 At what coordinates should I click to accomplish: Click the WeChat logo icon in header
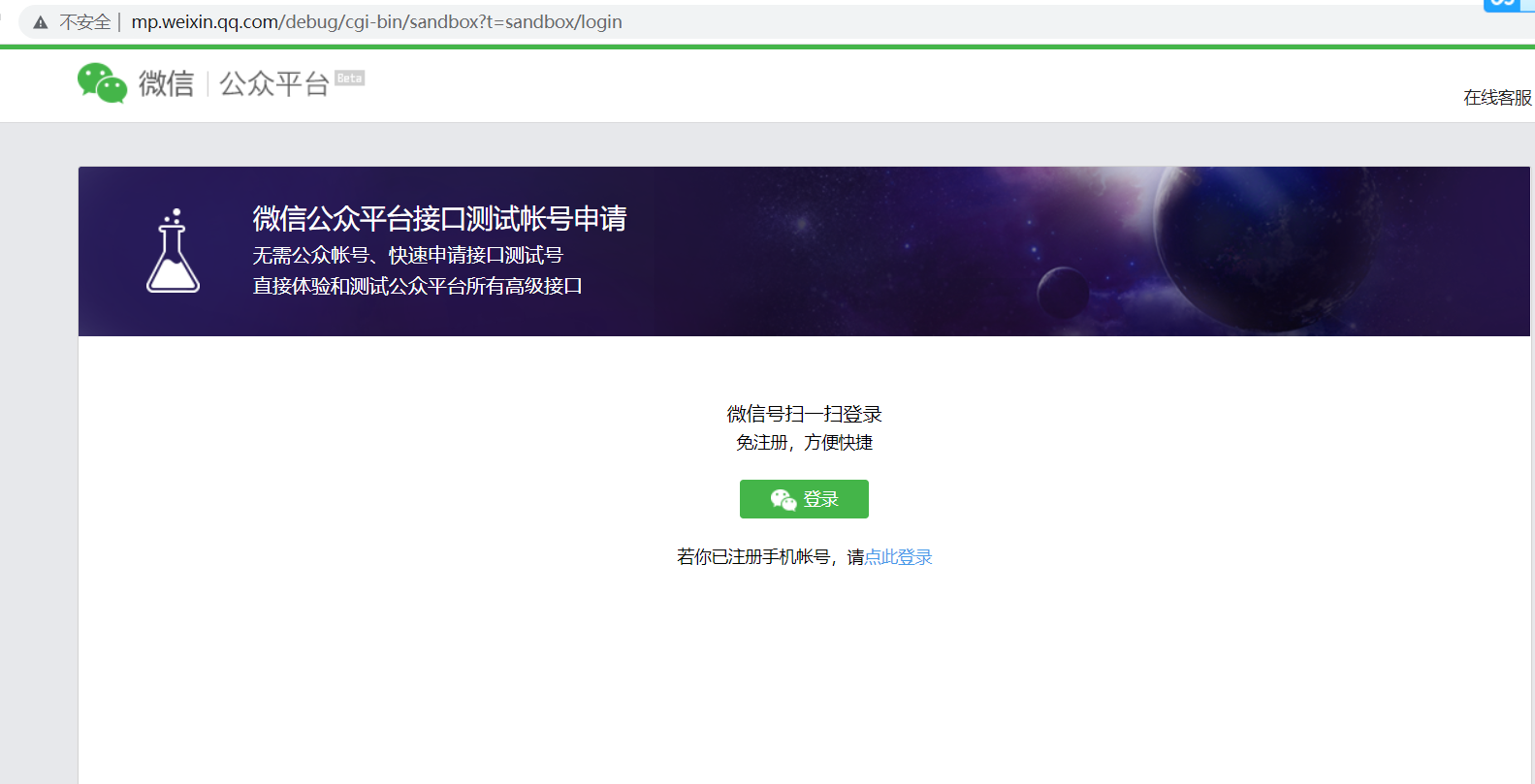coord(102,83)
